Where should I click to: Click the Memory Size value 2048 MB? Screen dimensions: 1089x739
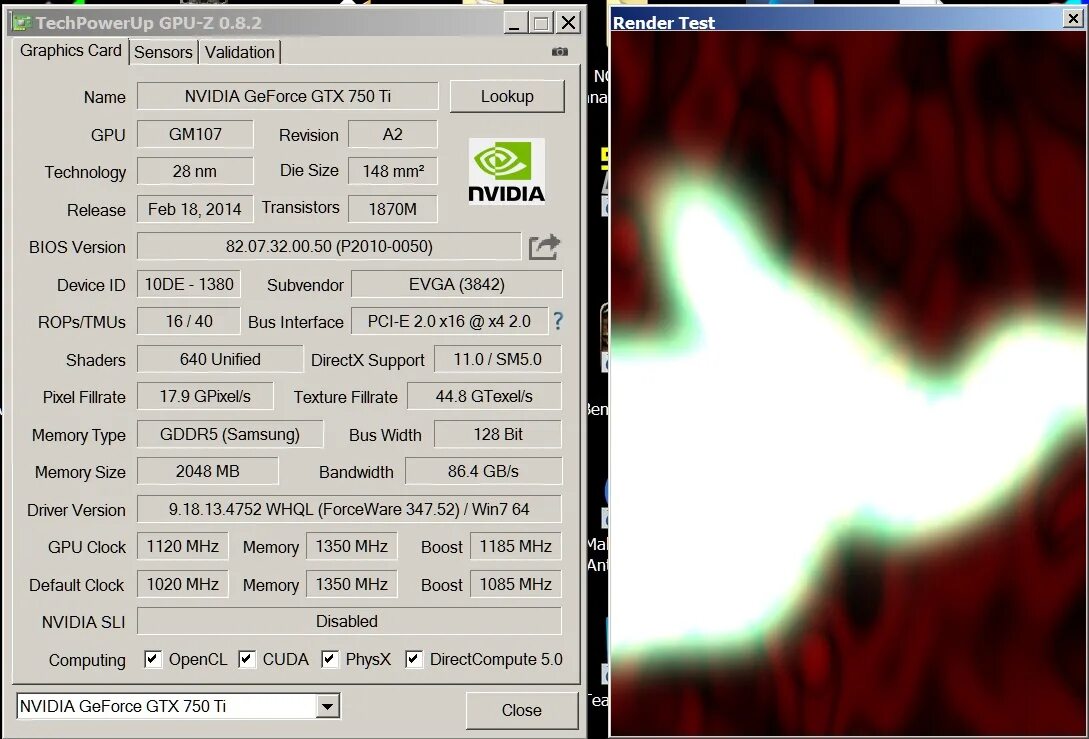pos(208,472)
